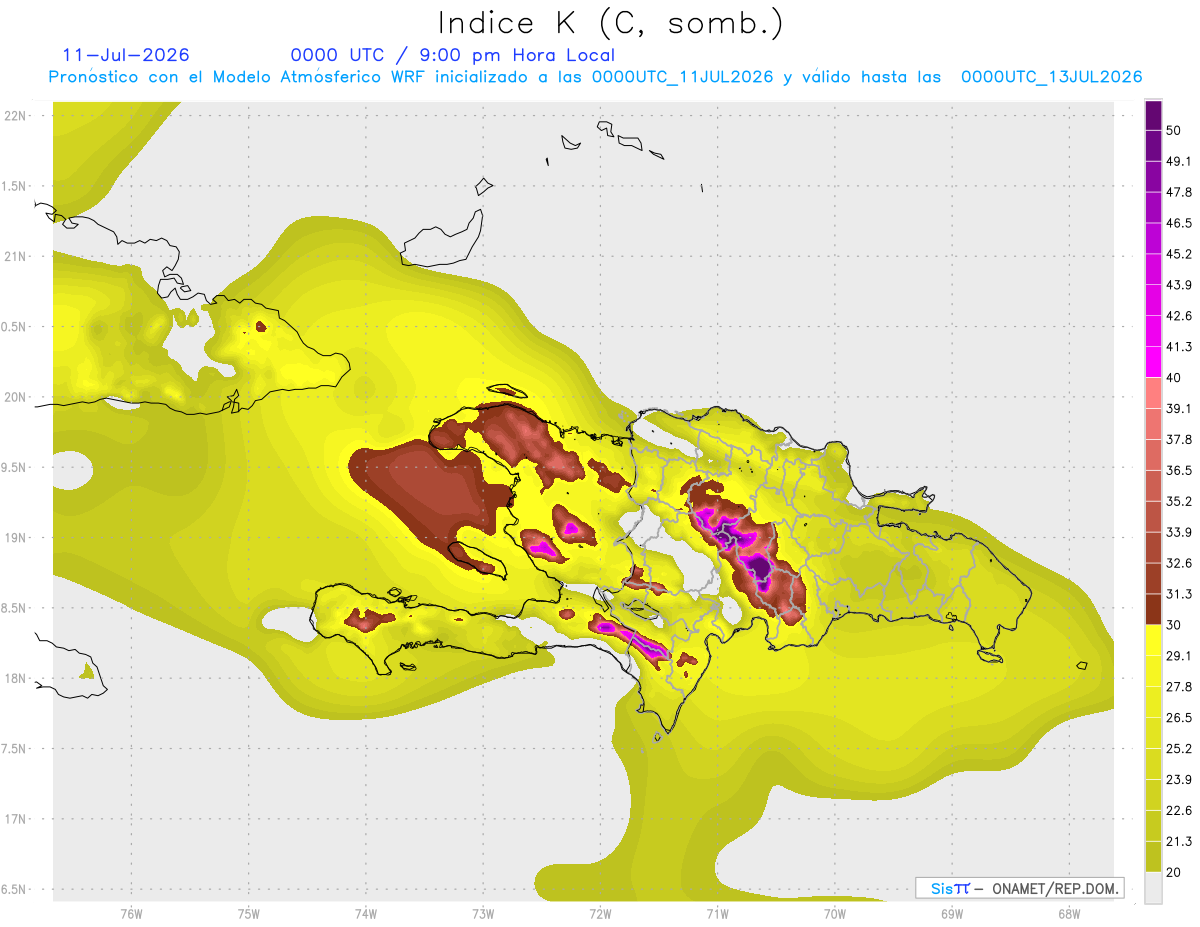Click '0000 UTC / 9:00 pm Hora Local'

[453, 55]
